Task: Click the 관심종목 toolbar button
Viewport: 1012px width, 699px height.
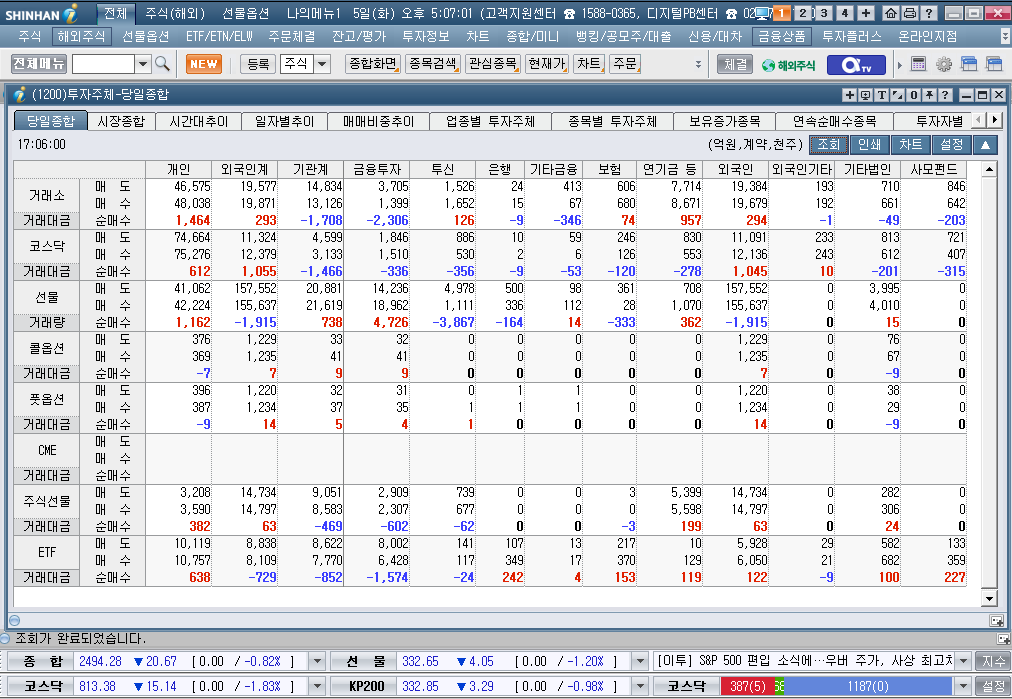Action: click(x=492, y=64)
